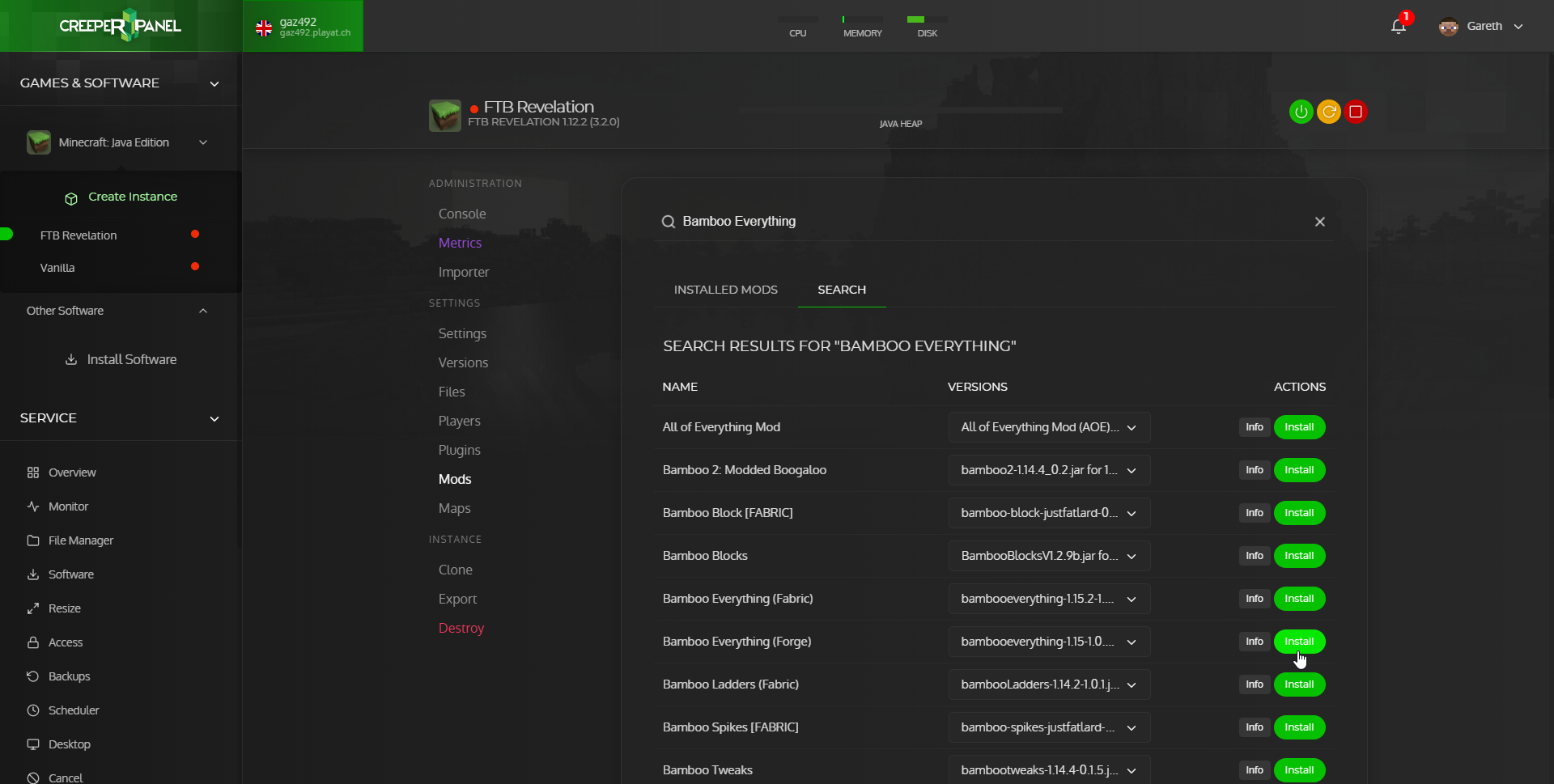The height and width of the screenshot is (784, 1554).
Task: Select the Vanilla instance
Action: [57, 268]
